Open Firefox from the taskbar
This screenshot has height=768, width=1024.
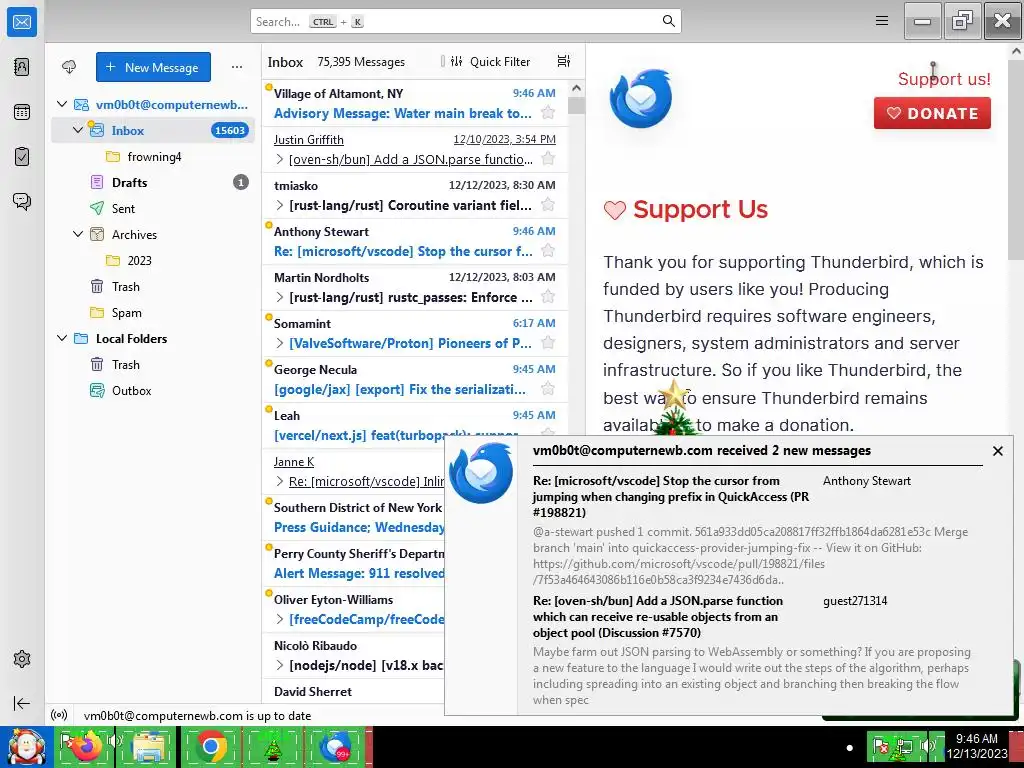(87, 747)
